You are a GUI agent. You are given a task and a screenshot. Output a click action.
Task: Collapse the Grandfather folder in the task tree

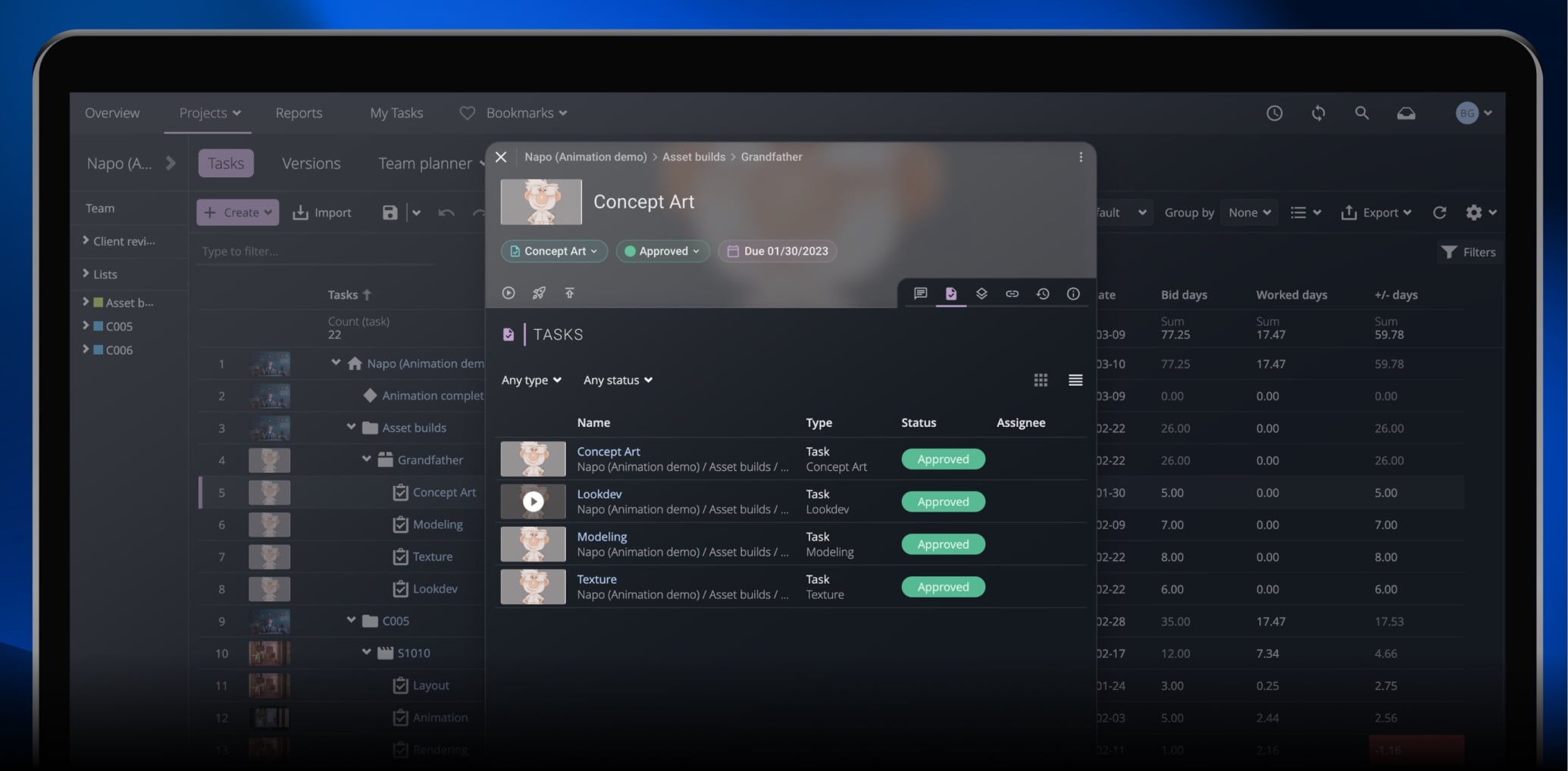pos(365,459)
